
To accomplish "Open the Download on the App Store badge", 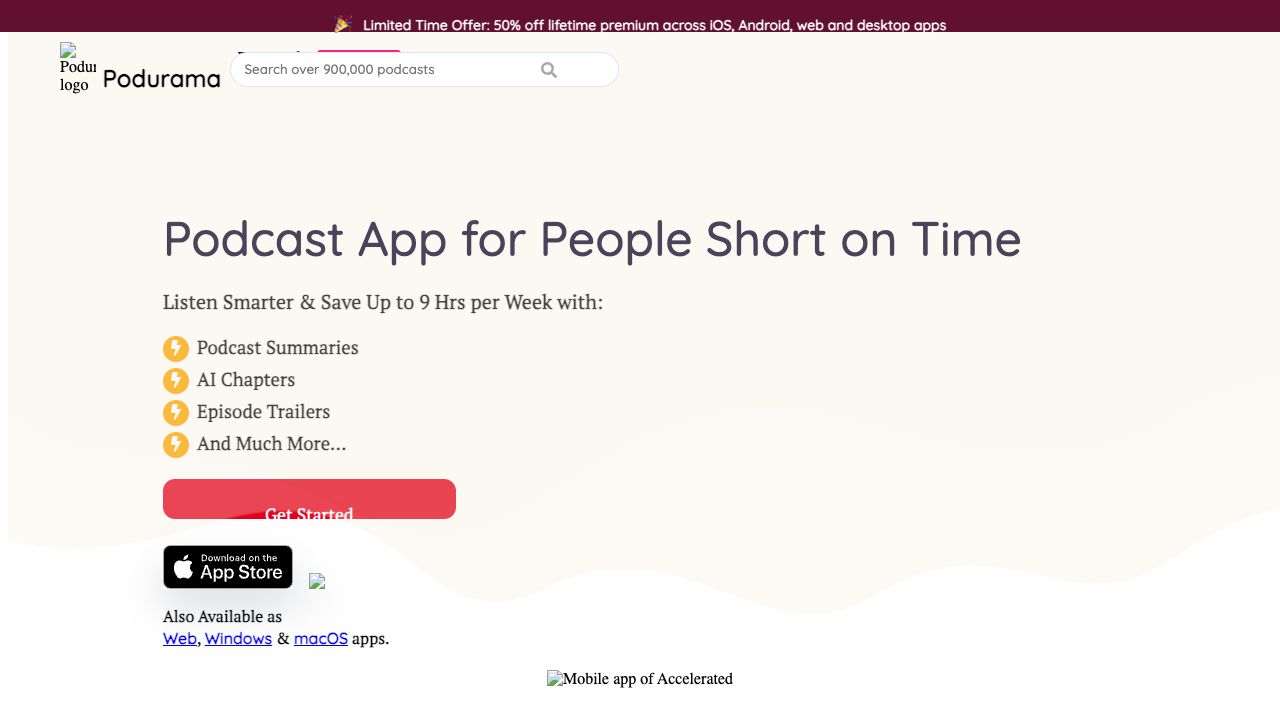I will tap(228, 567).
